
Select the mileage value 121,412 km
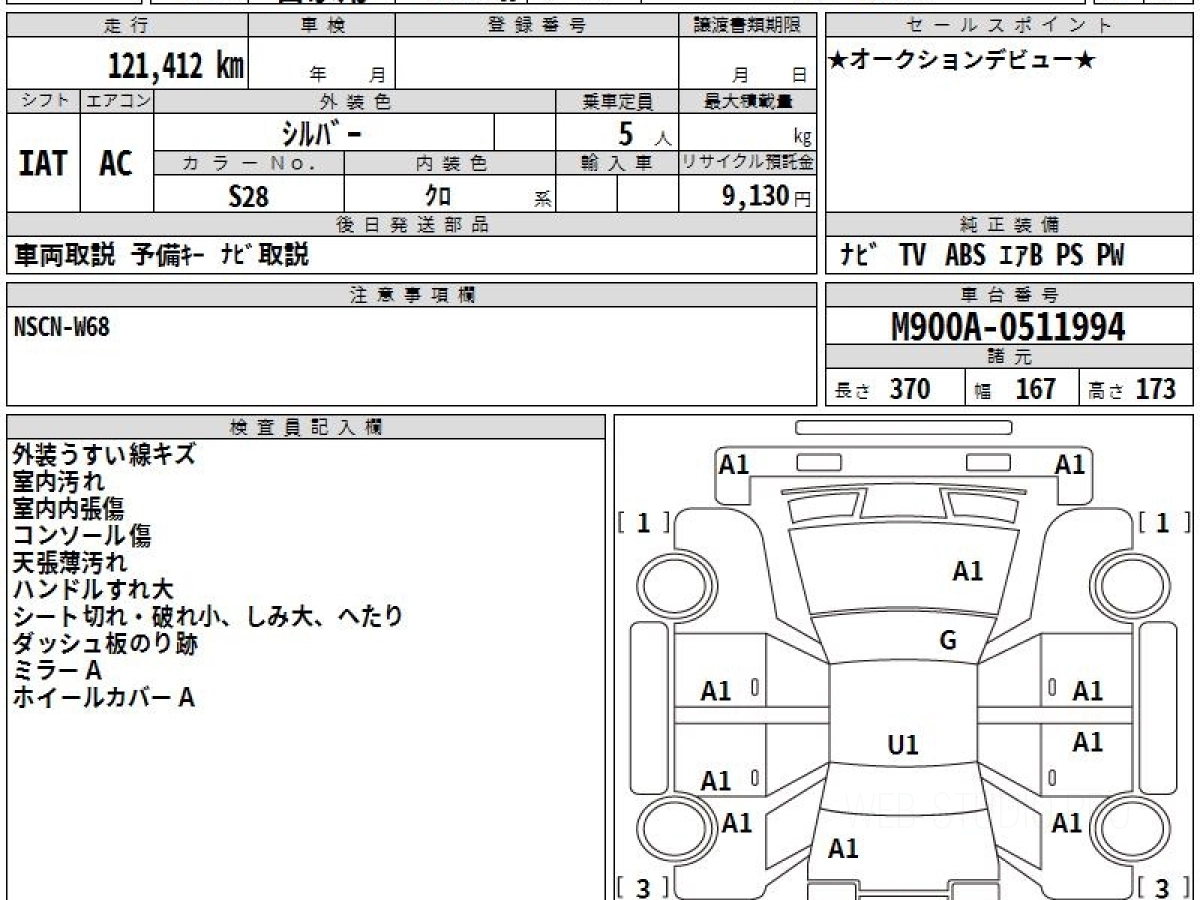click(175, 66)
